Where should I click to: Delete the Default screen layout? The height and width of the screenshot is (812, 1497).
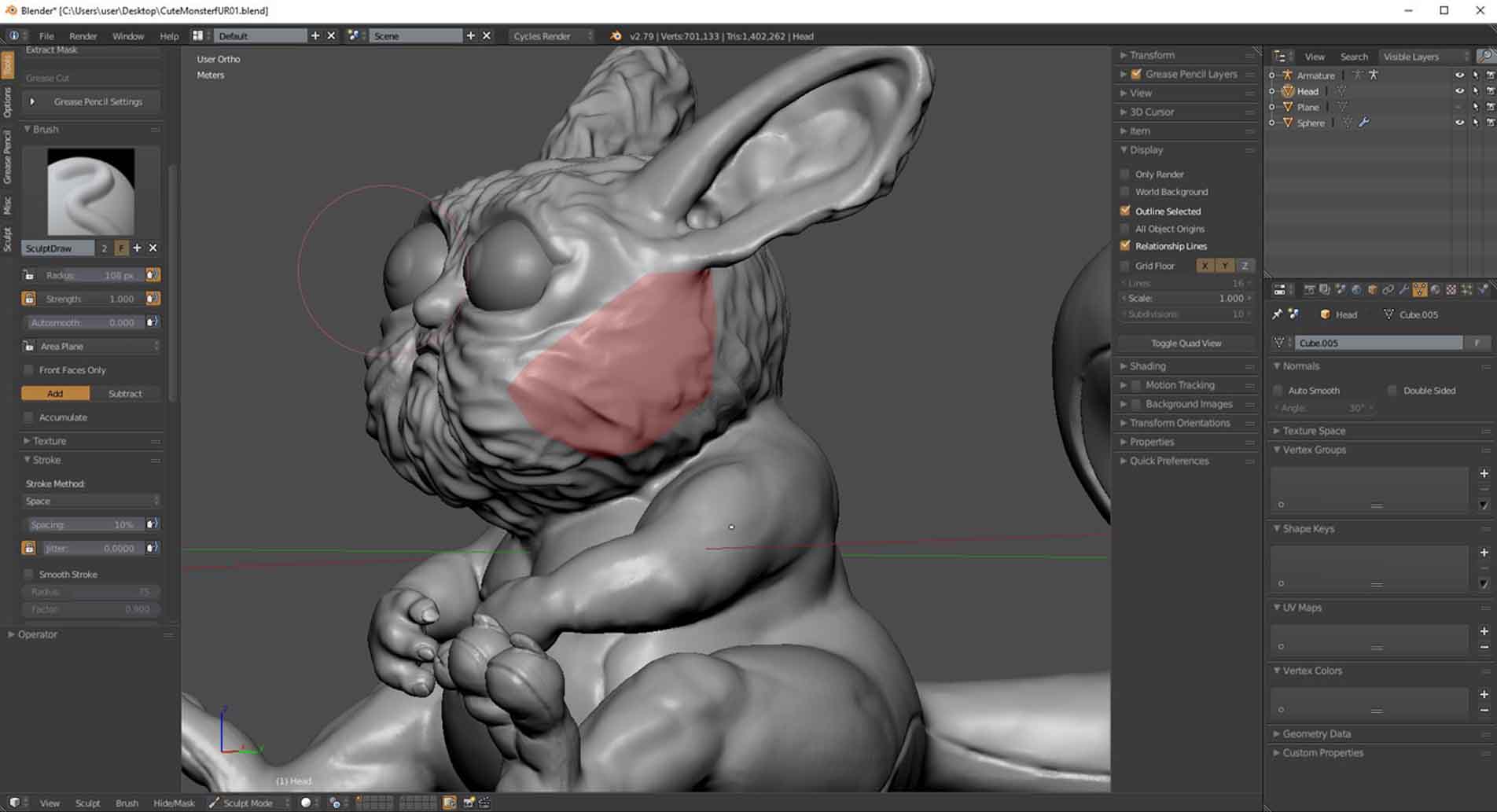coord(331,35)
